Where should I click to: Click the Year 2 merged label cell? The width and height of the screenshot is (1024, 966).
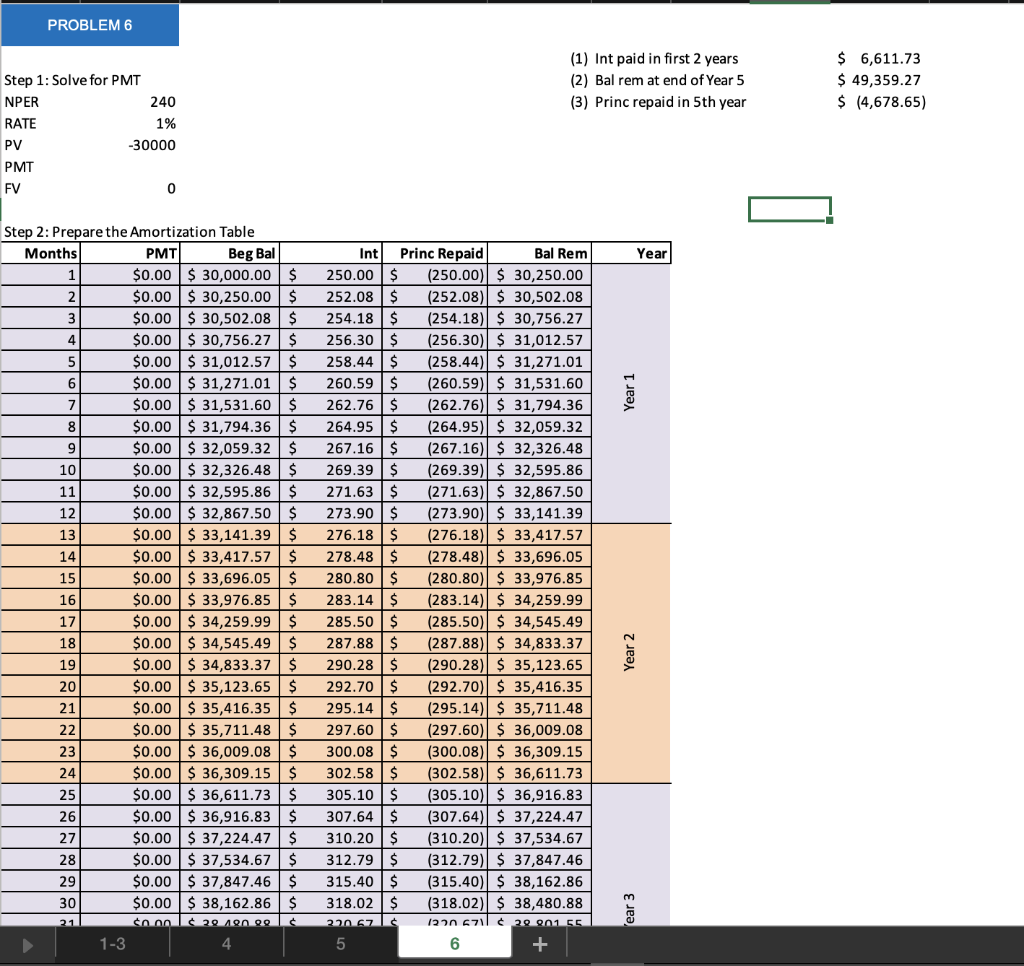coord(631,654)
